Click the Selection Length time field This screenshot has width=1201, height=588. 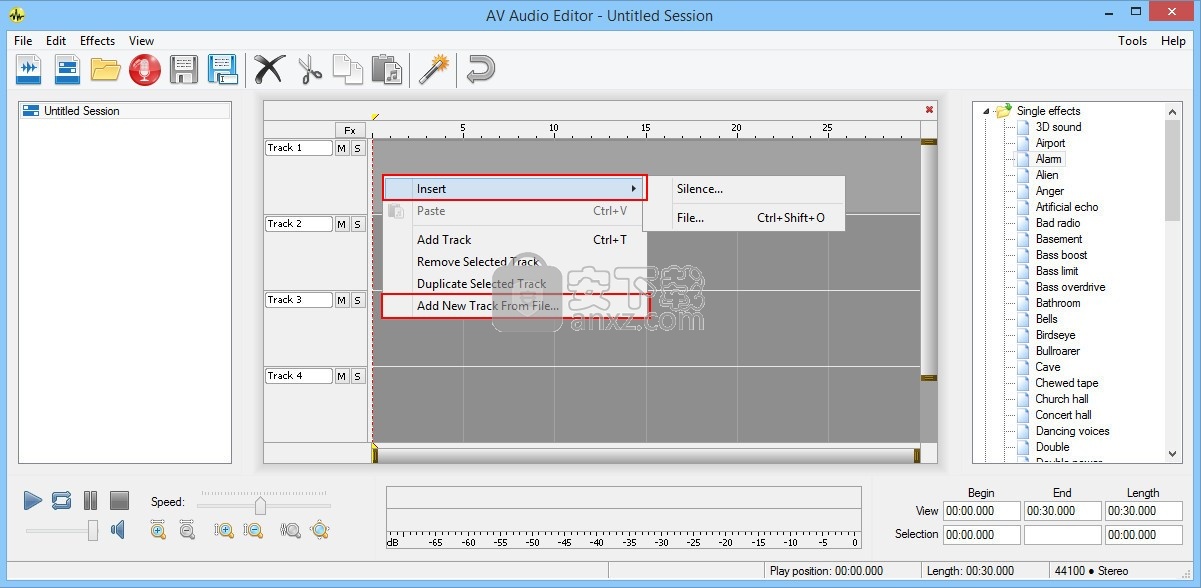point(1144,535)
